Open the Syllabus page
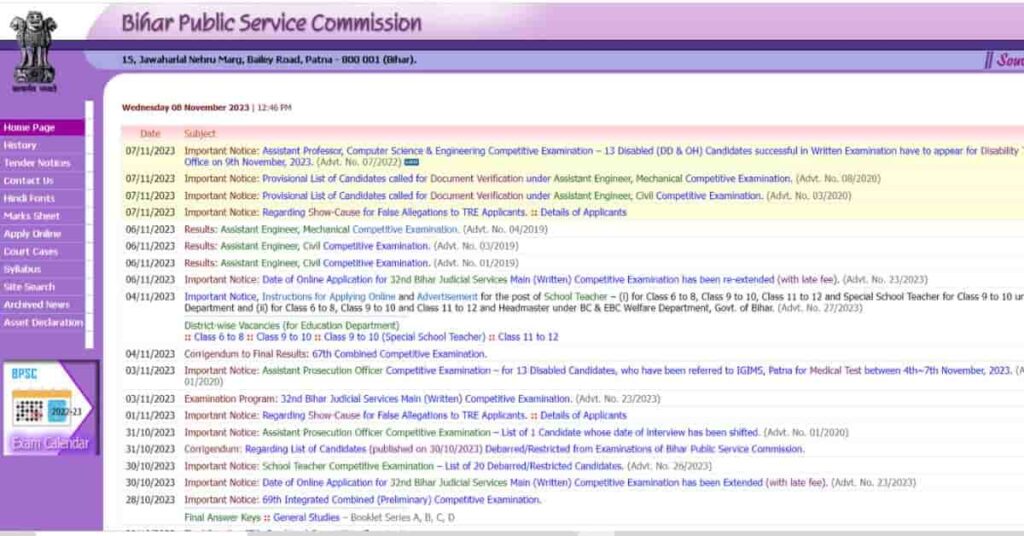This screenshot has width=1024, height=536. pyautogui.click(x=22, y=269)
